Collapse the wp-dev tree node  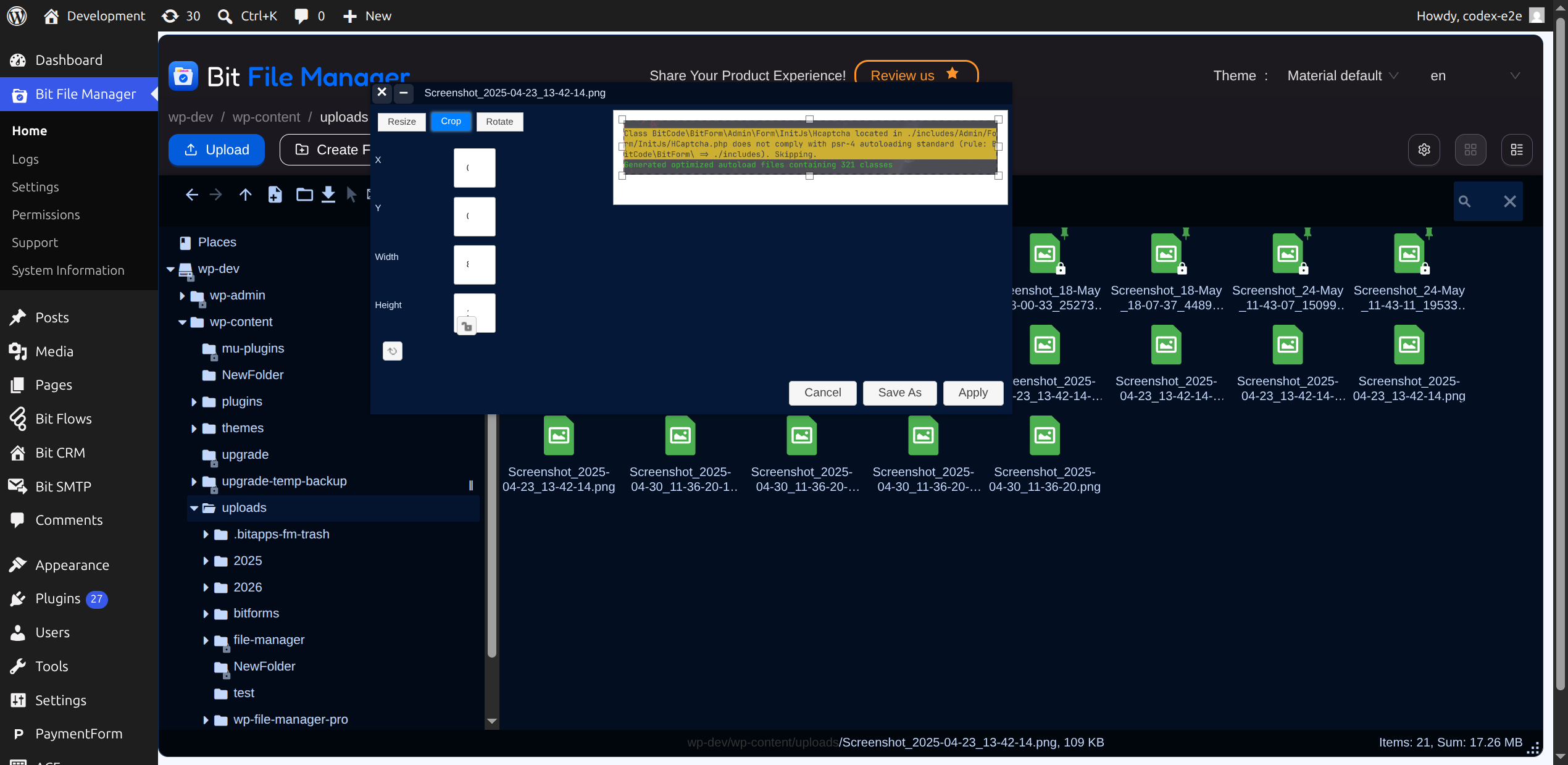click(x=170, y=269)
